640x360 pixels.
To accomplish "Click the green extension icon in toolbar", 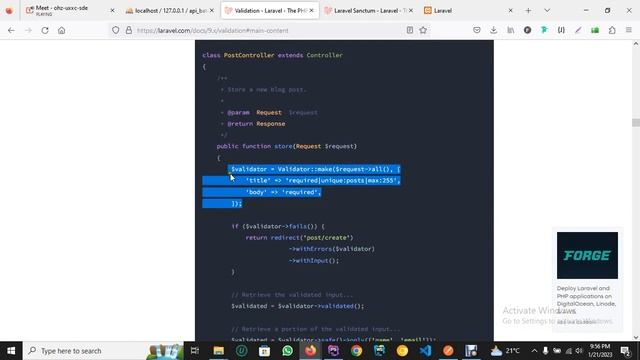I will click(595, 30).
